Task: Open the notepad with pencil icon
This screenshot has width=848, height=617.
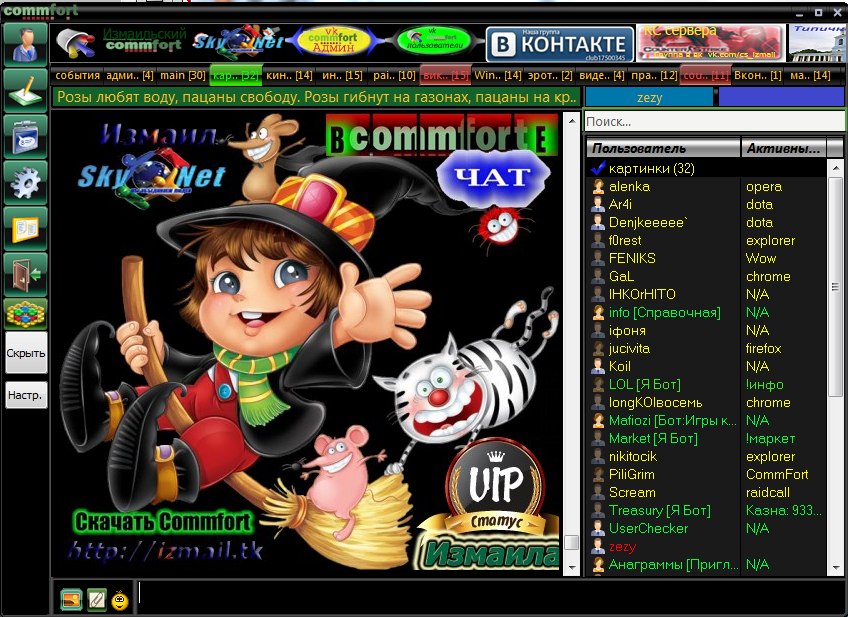Action: point(26,90)
